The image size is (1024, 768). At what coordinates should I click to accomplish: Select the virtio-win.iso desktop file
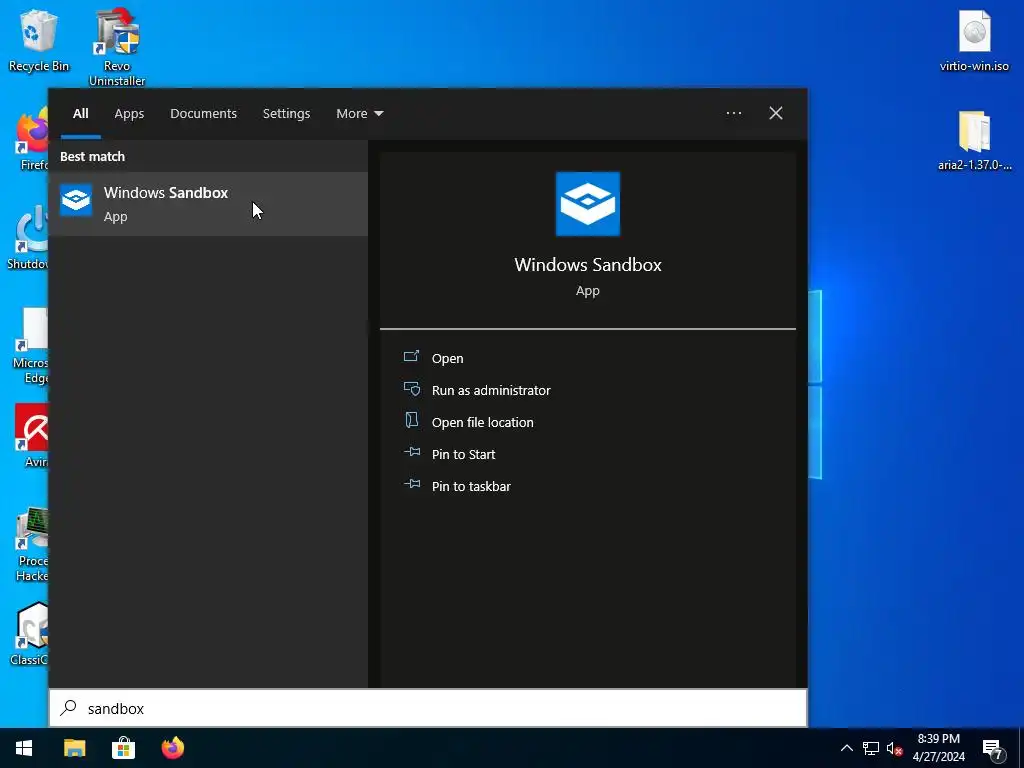click(x=974, y=40)
